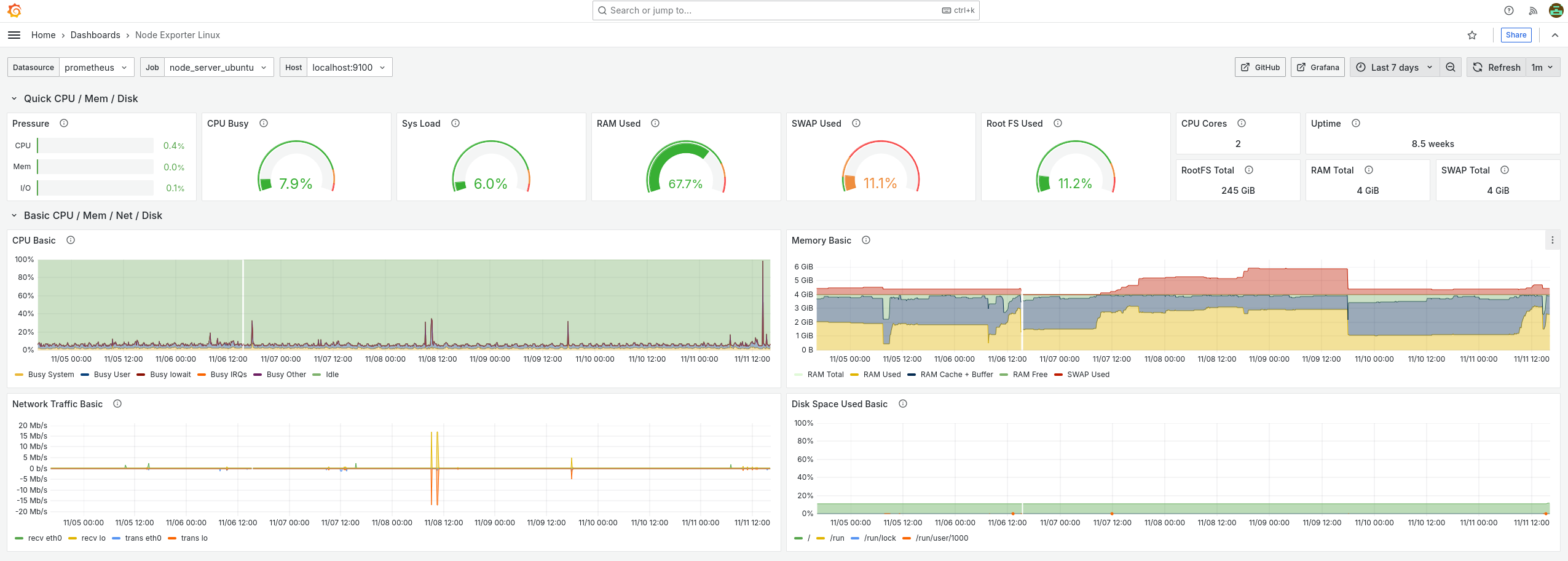Toggle RAM Free series in memory legend
Viewport: 1568px width, 561px height.
pos(1030,374)
